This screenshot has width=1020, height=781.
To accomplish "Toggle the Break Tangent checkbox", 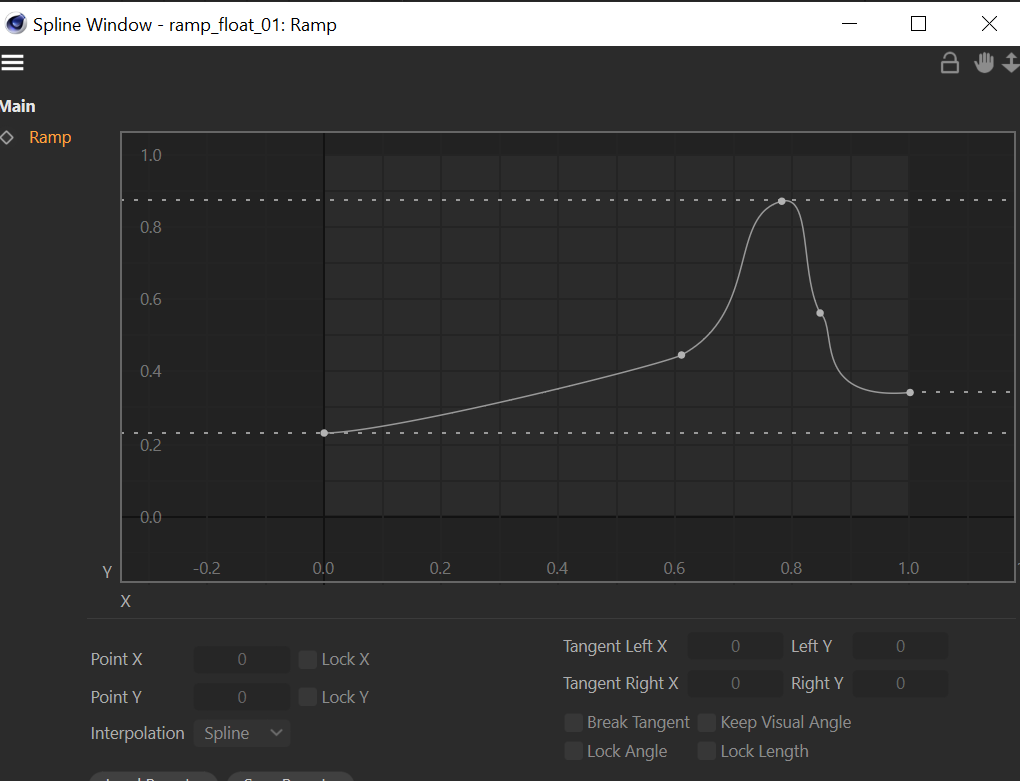I will coord(574,722).
